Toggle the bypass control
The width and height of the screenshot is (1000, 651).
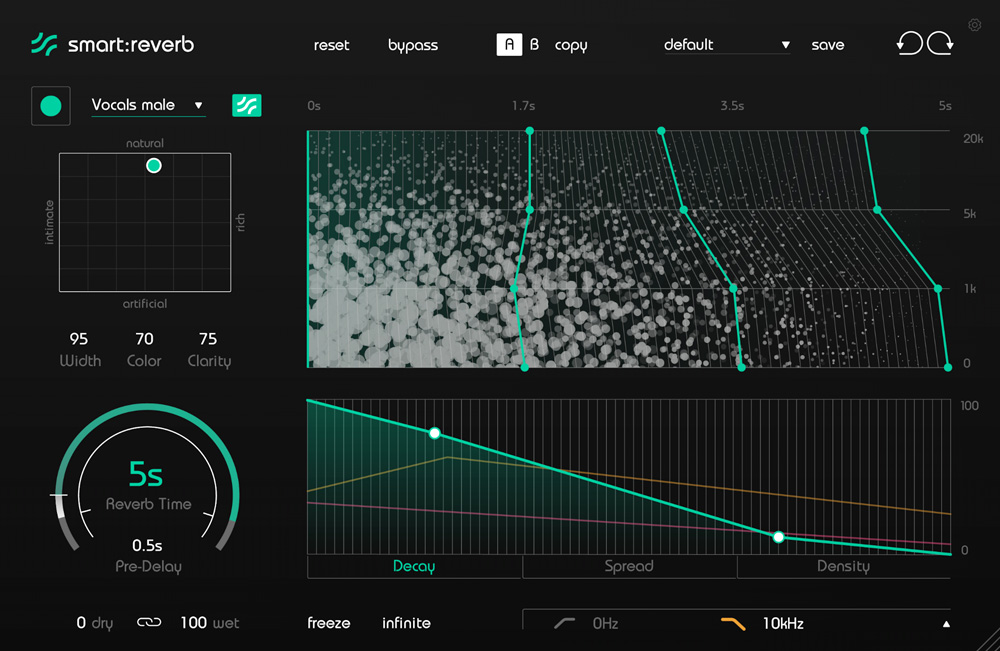pos(413,45)
